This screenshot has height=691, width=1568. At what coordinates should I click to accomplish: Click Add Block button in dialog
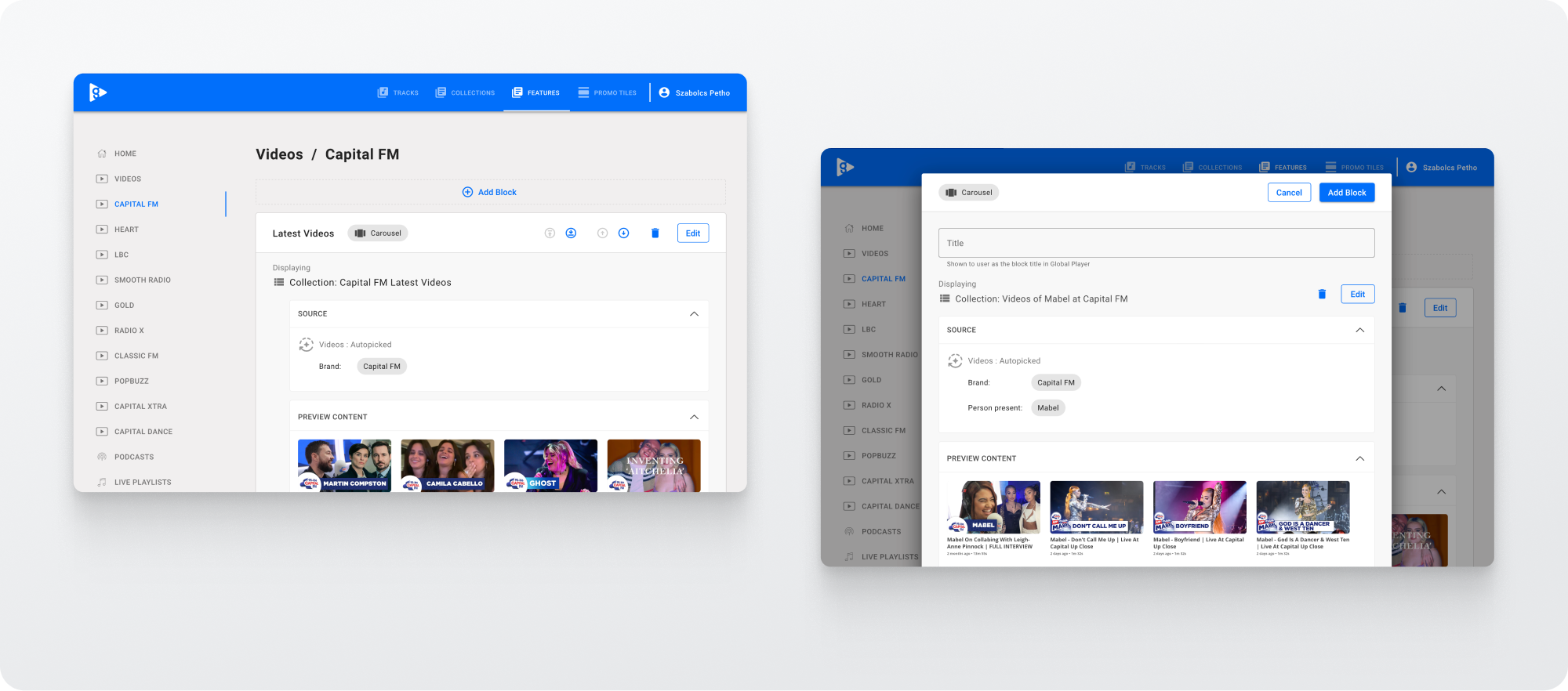(1347, 193)
